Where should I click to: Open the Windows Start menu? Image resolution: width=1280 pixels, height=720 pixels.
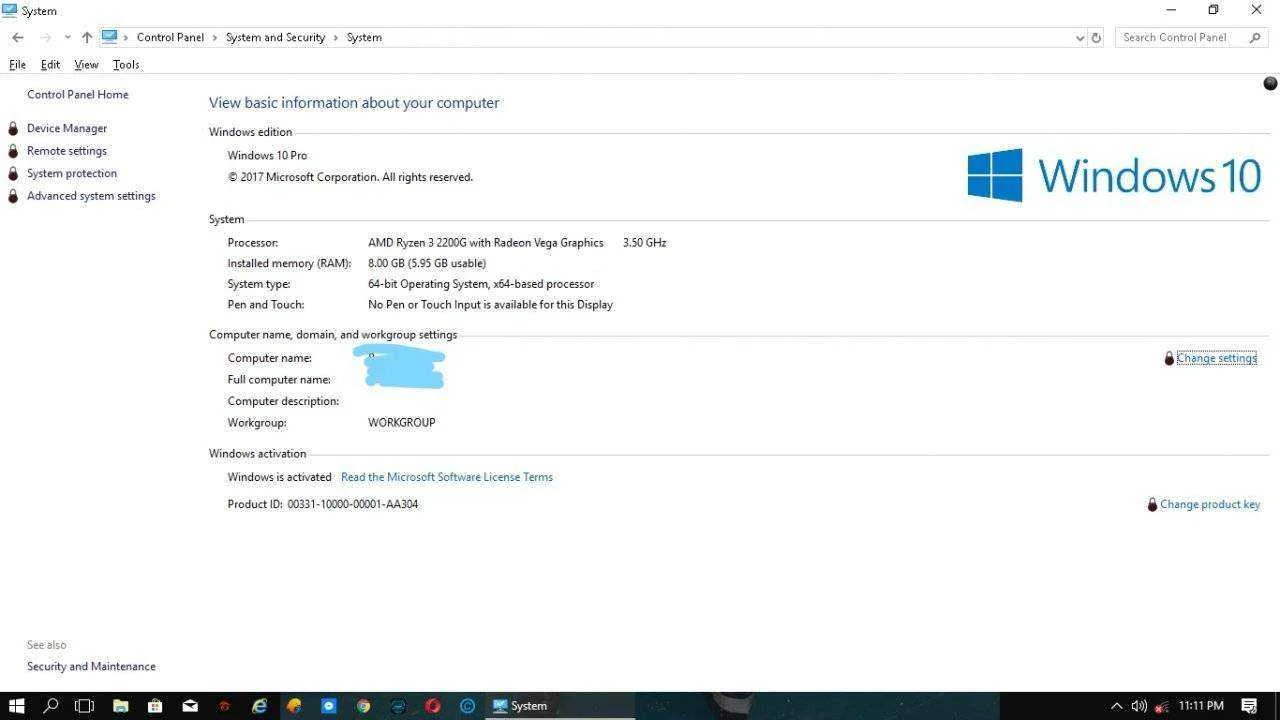pyautogui.click(x=17, y=705)
